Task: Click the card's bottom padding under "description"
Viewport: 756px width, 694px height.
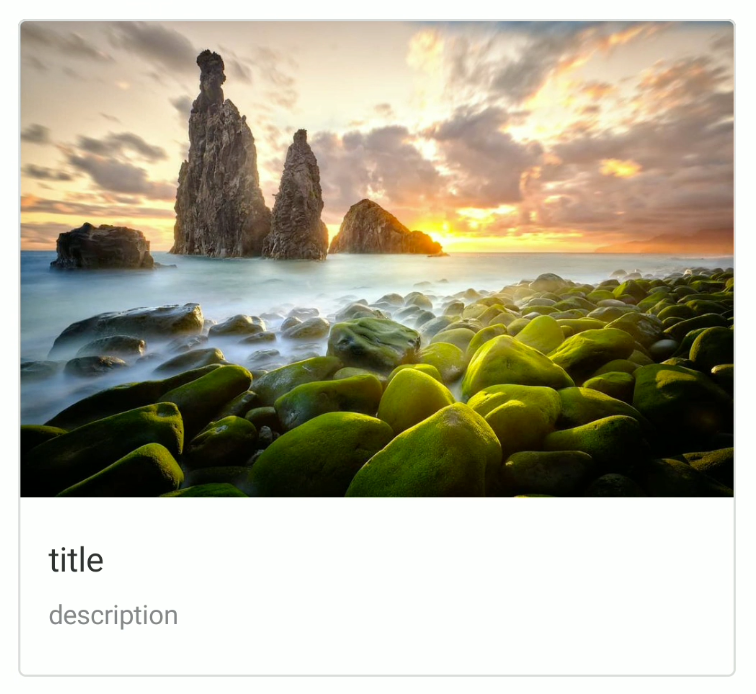Action: tap(377, 652)
